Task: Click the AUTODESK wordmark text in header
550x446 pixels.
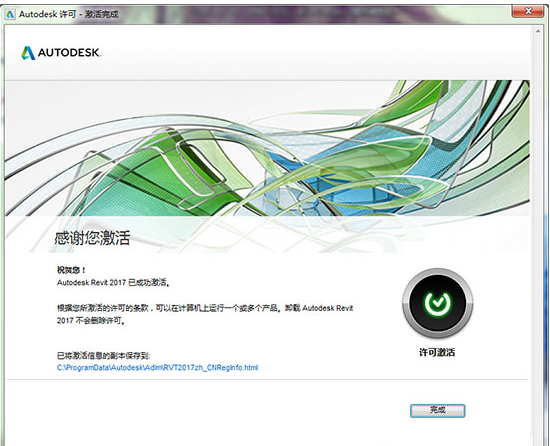Action: (x=69, y=53)
